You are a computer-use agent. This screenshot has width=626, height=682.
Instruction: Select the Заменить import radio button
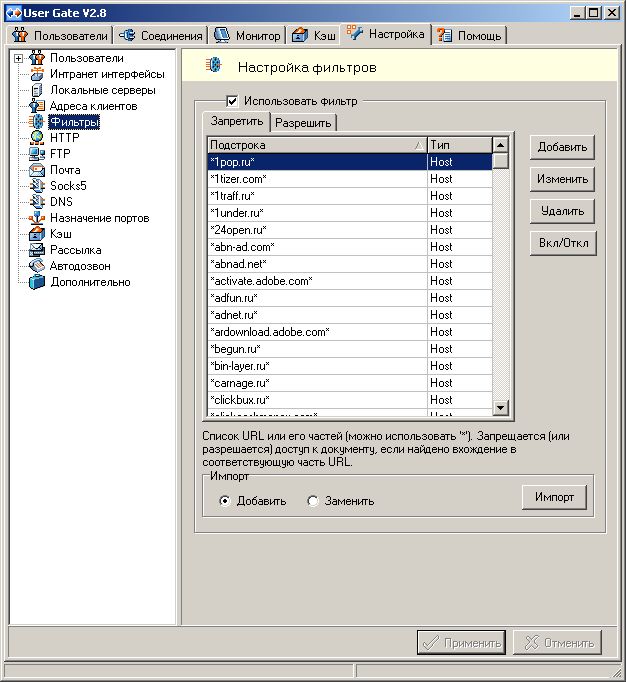(312, 501)
